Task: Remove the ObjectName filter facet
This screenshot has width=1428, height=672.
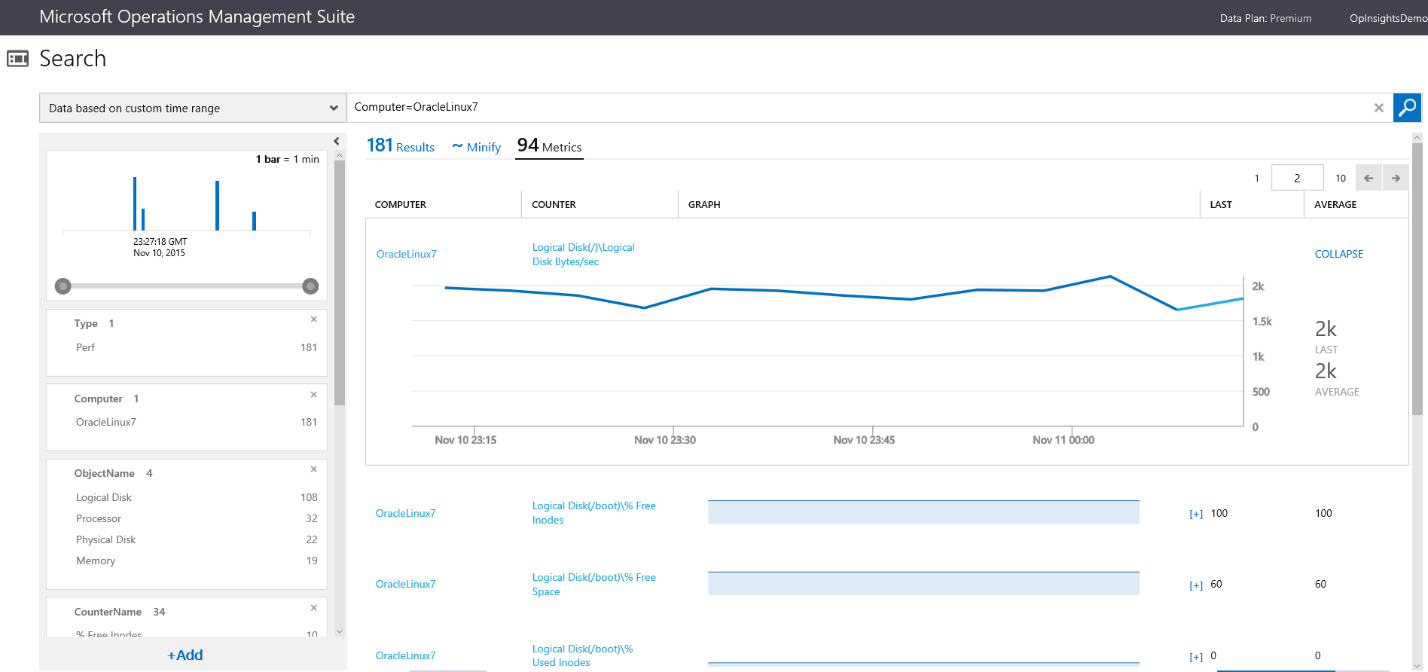Action: coord(313,469)
